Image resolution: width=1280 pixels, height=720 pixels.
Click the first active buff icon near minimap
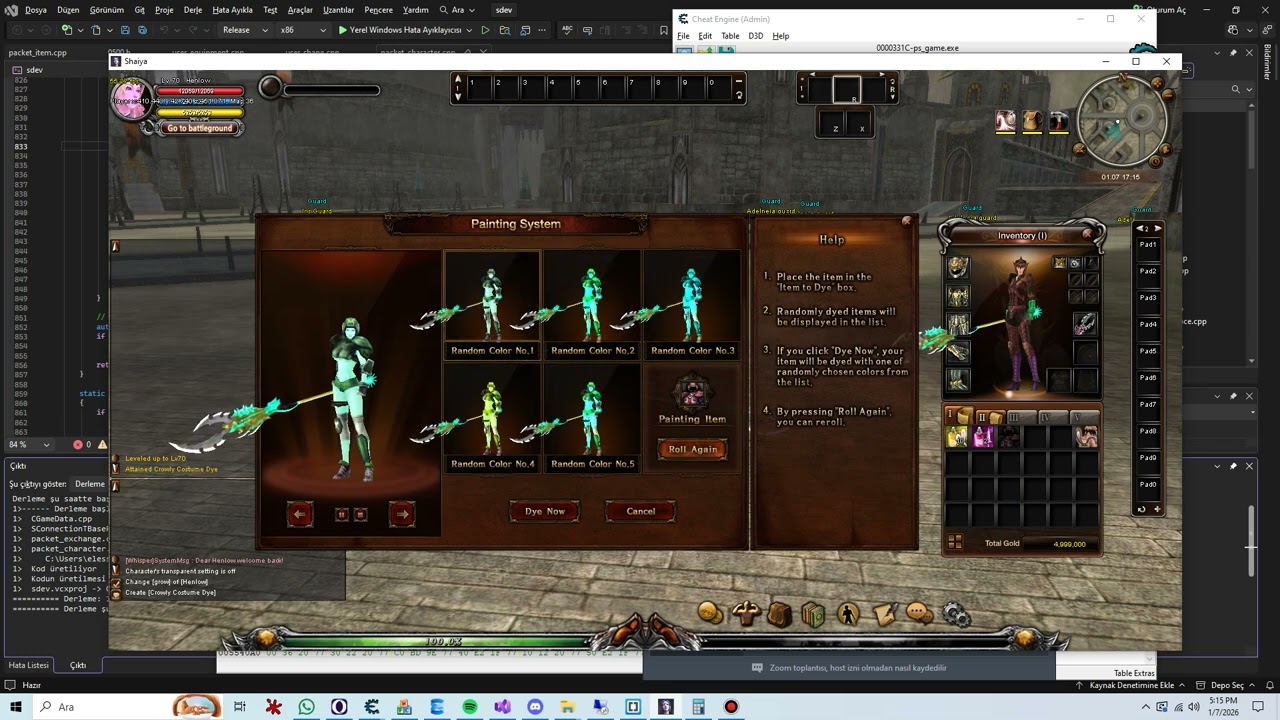[1006, 121]
